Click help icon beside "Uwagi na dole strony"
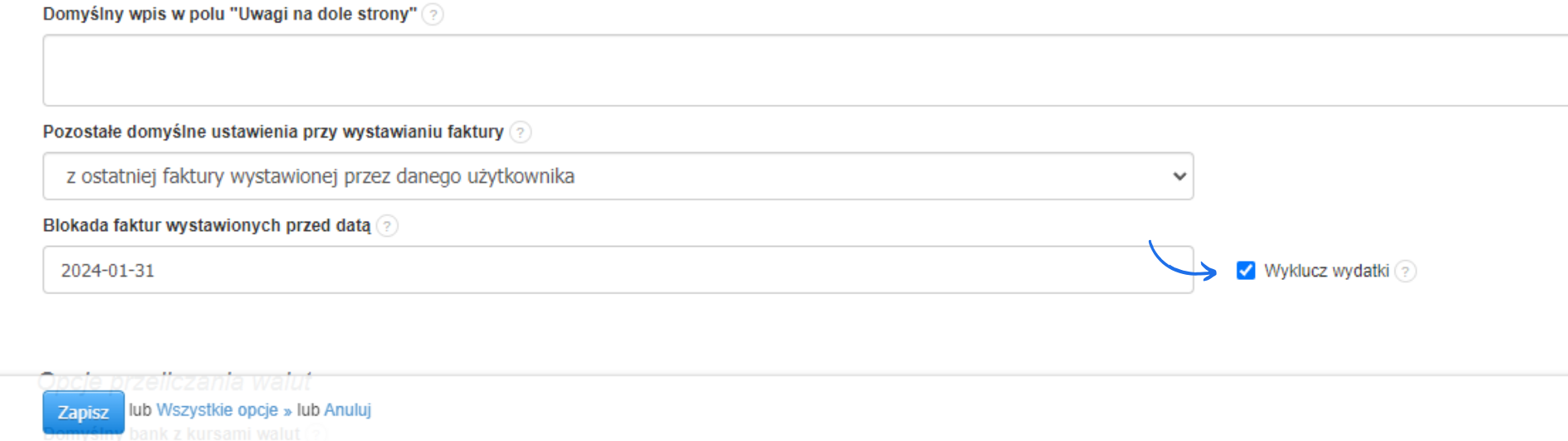 coord(432,15)
